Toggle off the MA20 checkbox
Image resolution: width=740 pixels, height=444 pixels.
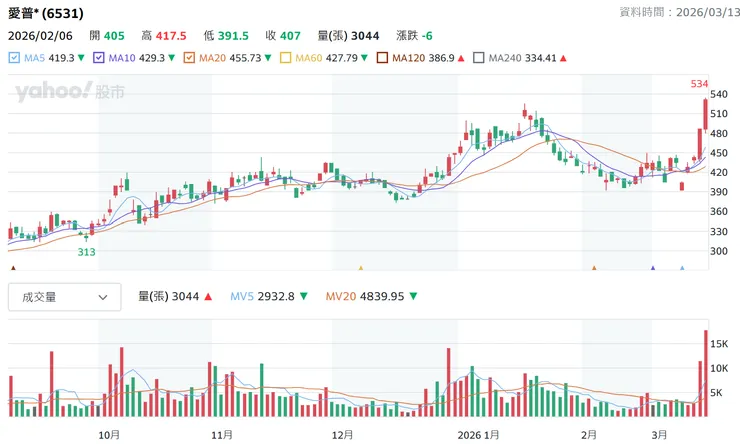[190, 58]
